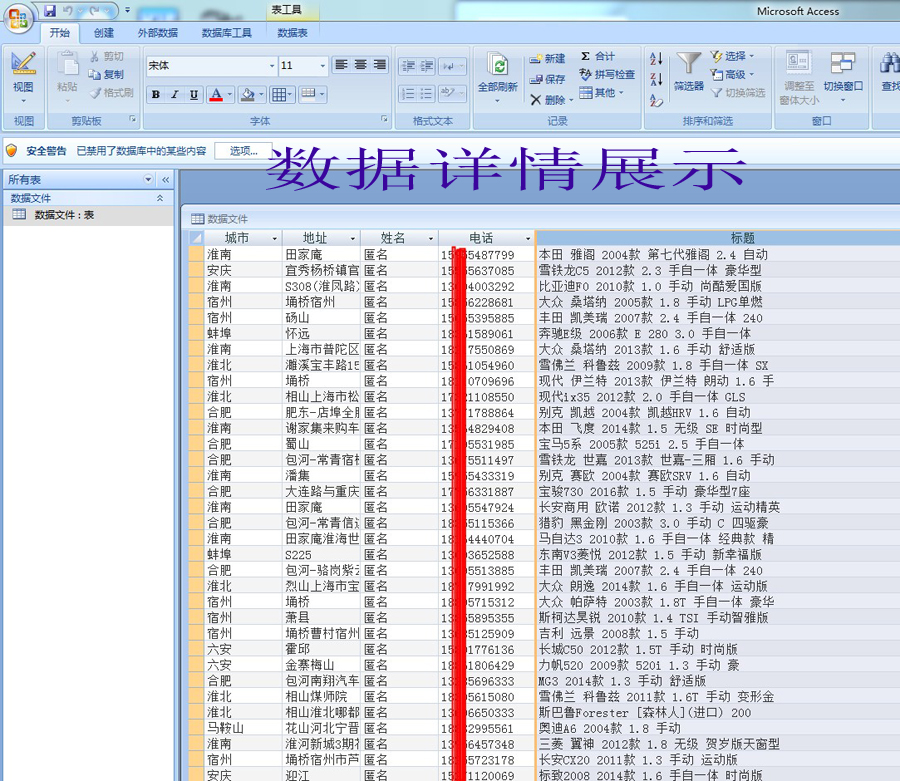Image resolution: width=900 pixels, height=781 pixels.
Task: Open the clipboard group dialog launcher
Action: [133, 119]
